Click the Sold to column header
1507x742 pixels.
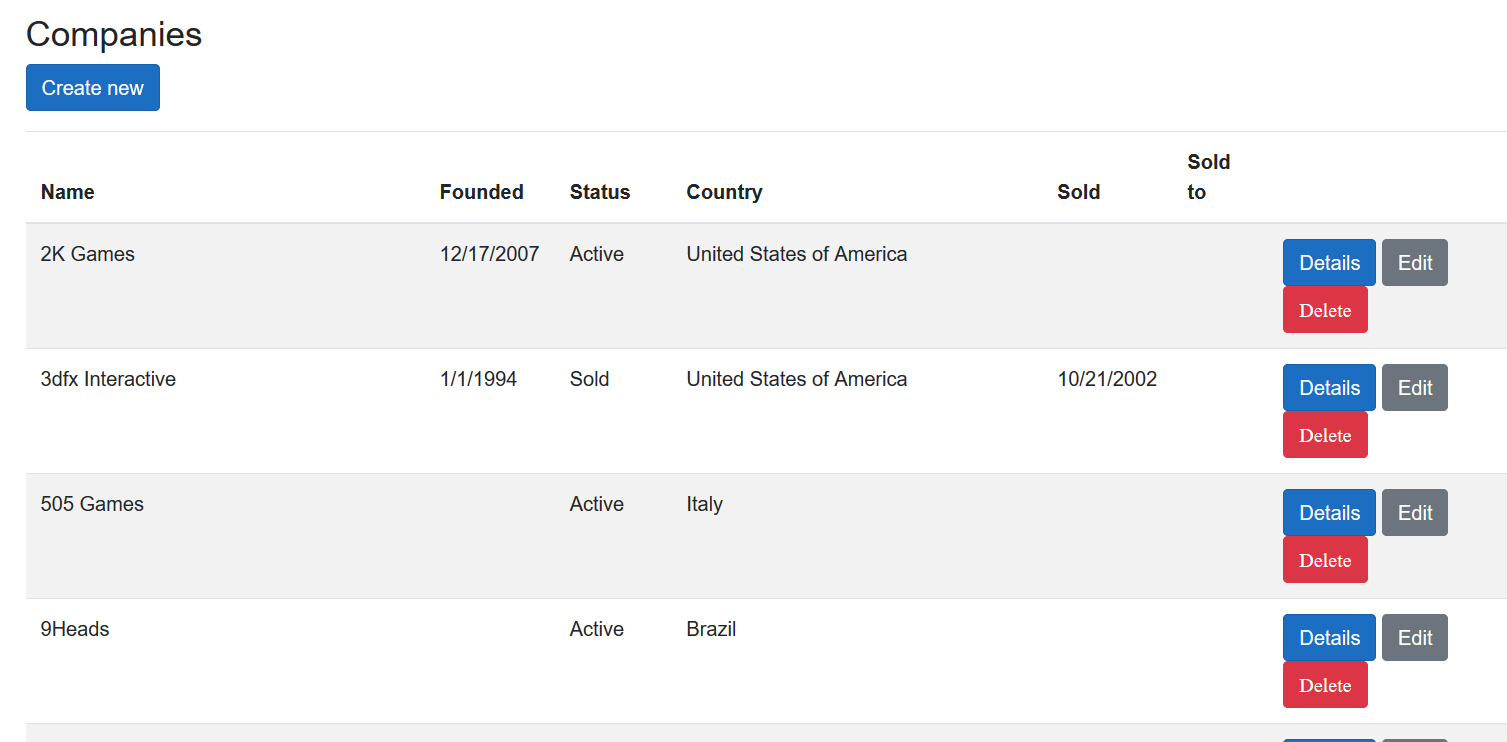coord(1208,177)
